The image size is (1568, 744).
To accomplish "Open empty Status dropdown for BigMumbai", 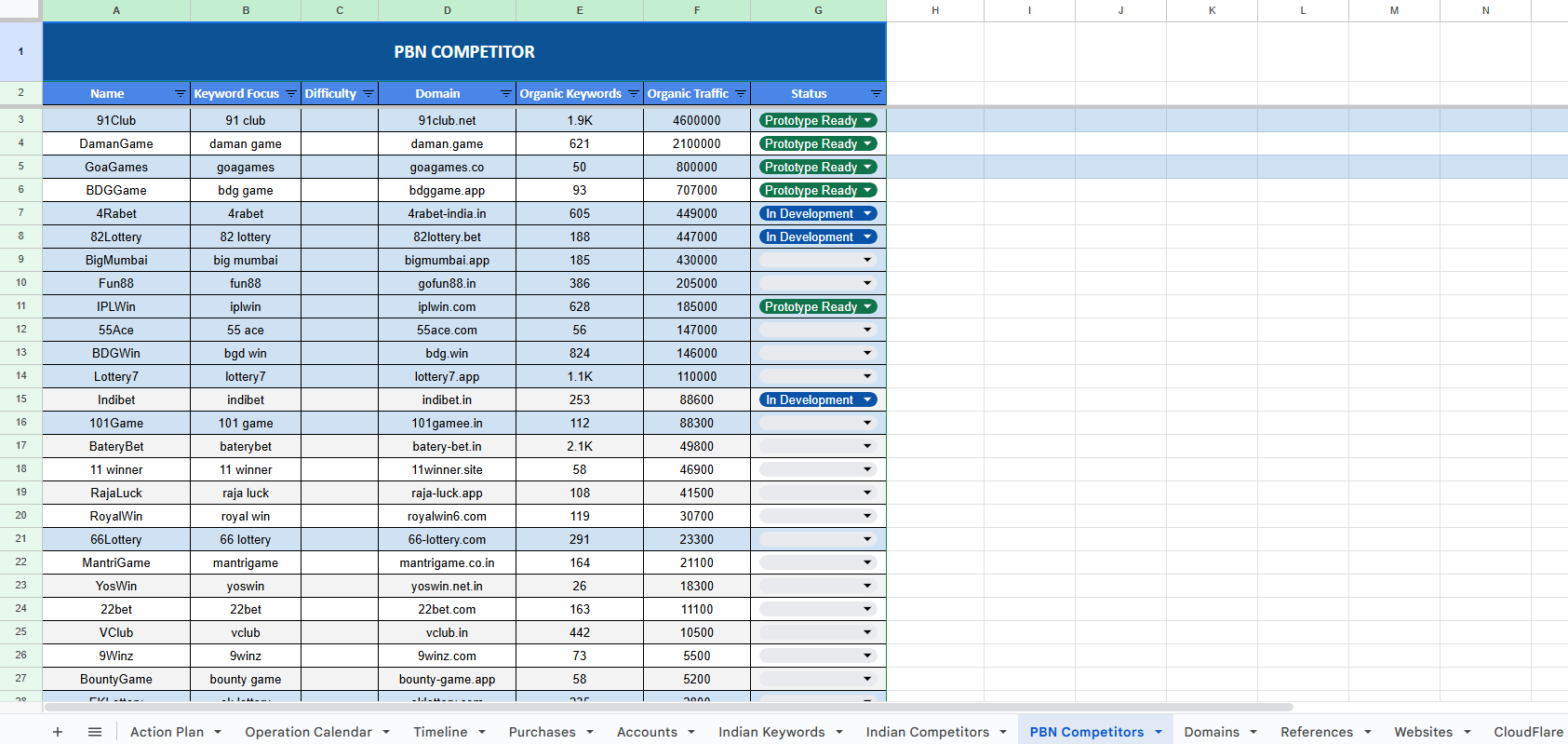I will 818,260.
